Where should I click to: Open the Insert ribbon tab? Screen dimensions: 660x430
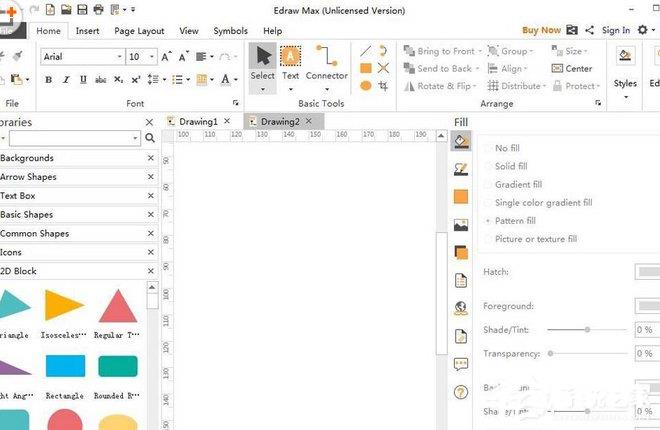coord(87,31)
